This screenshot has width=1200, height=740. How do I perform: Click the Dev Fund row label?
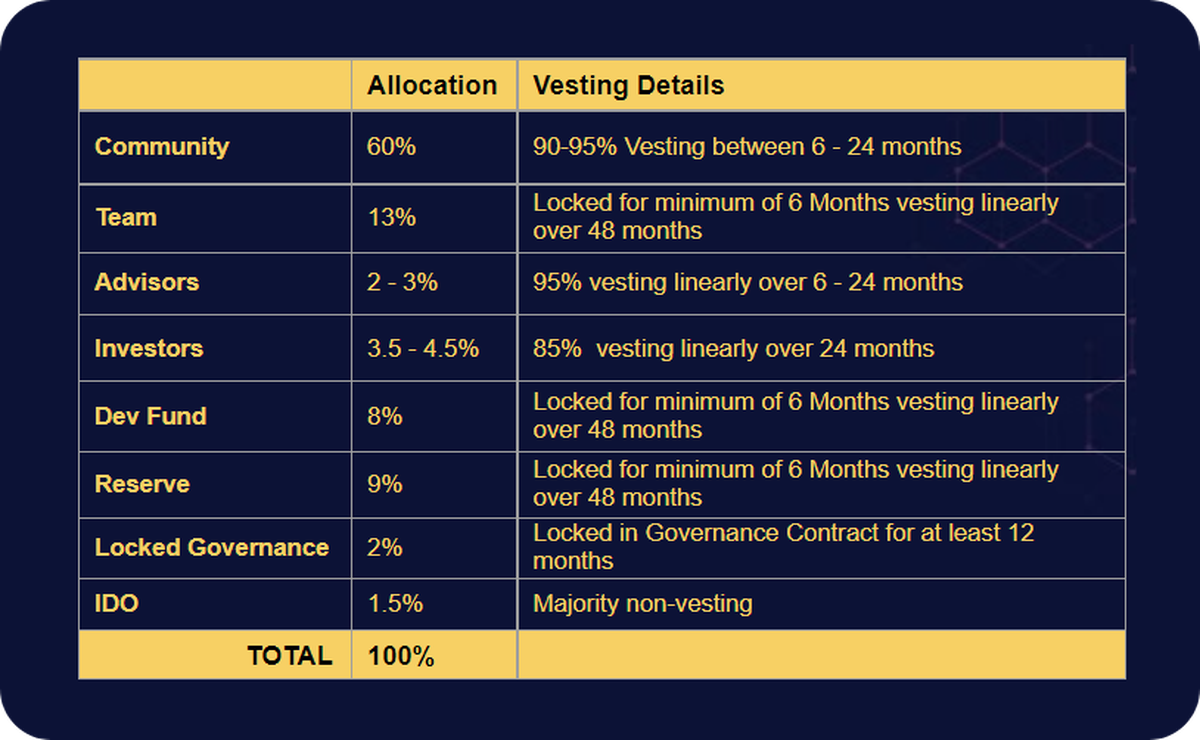tap(151, 416)
